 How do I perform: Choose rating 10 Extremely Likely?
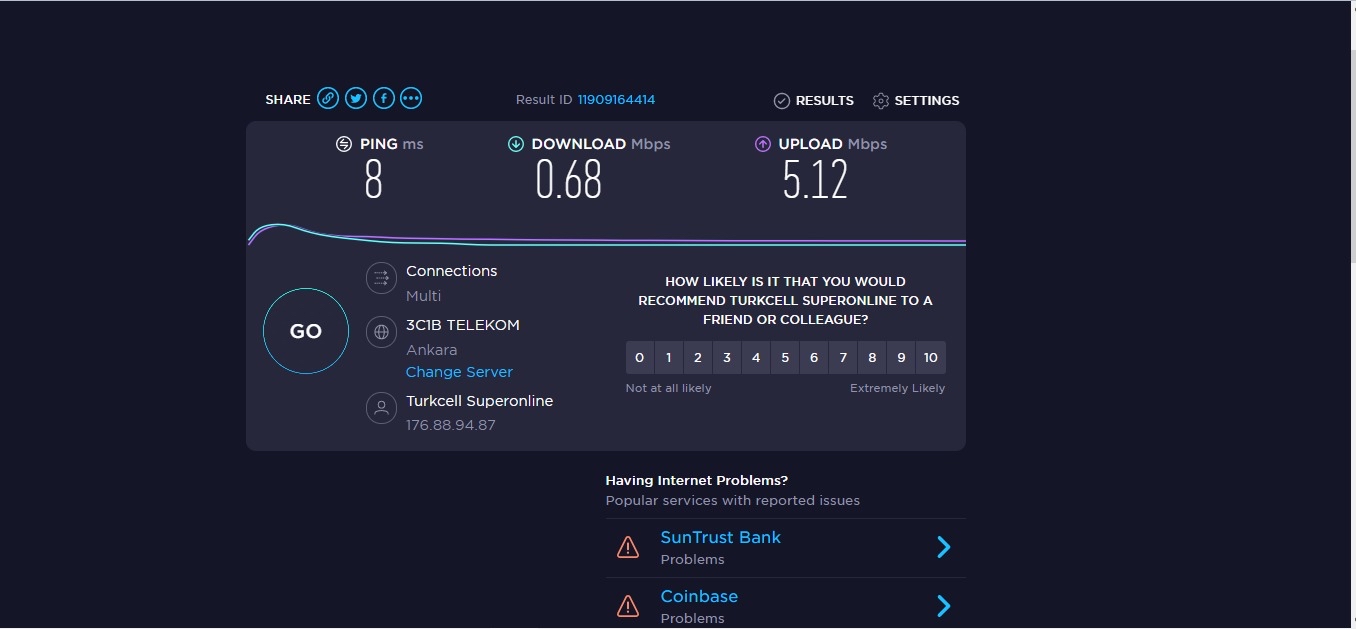pyautogui.click(x=930, y=358)
